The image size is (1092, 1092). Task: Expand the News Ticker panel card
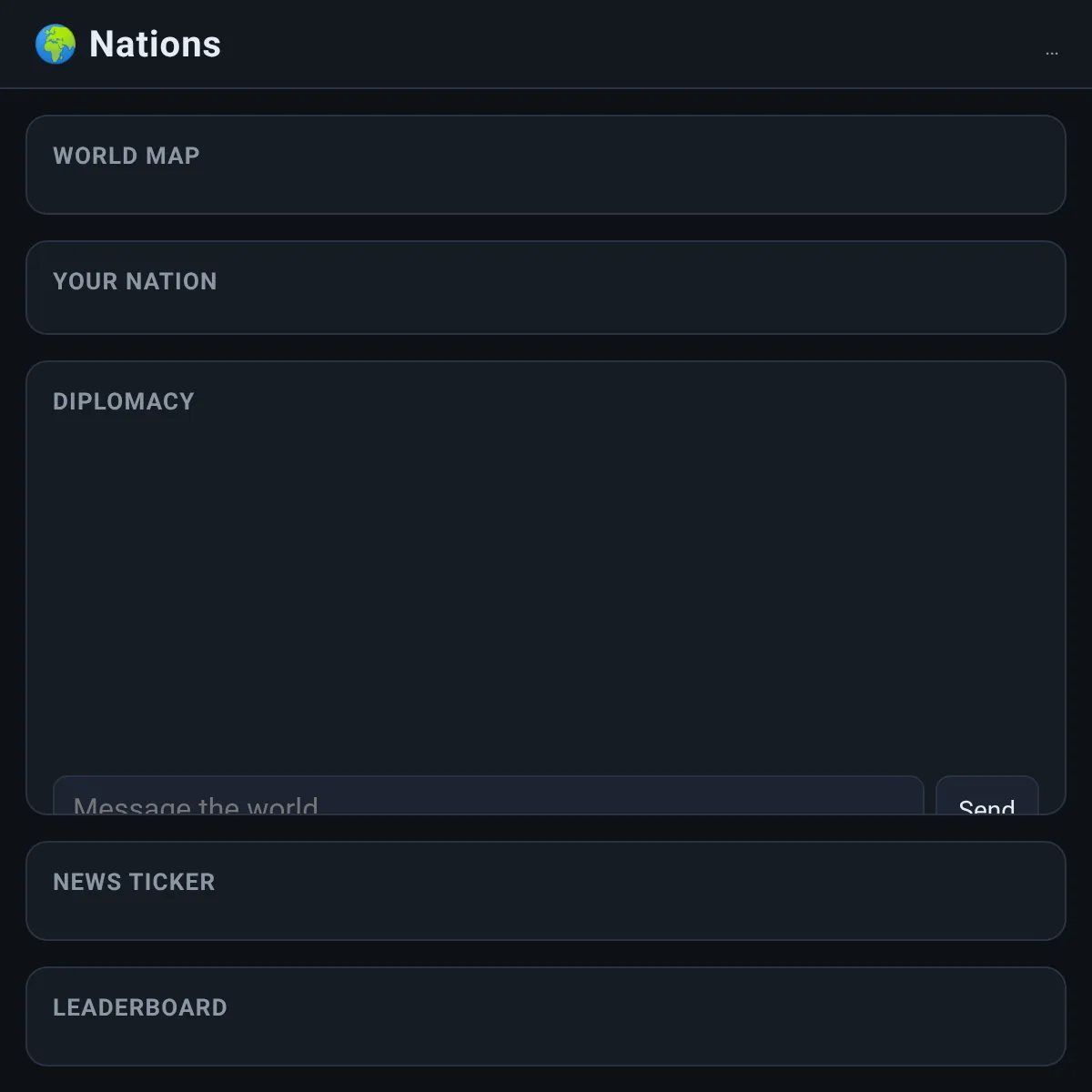point(546,891)
